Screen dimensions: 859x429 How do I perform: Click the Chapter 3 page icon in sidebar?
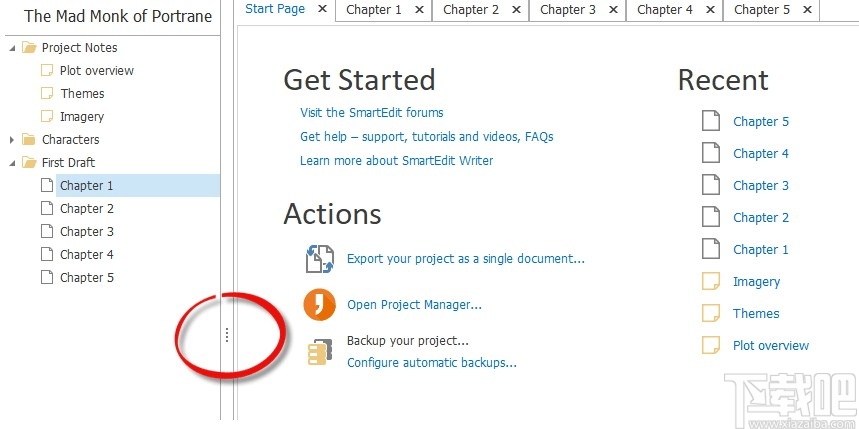pyautogui.click(x=46, y=232)
